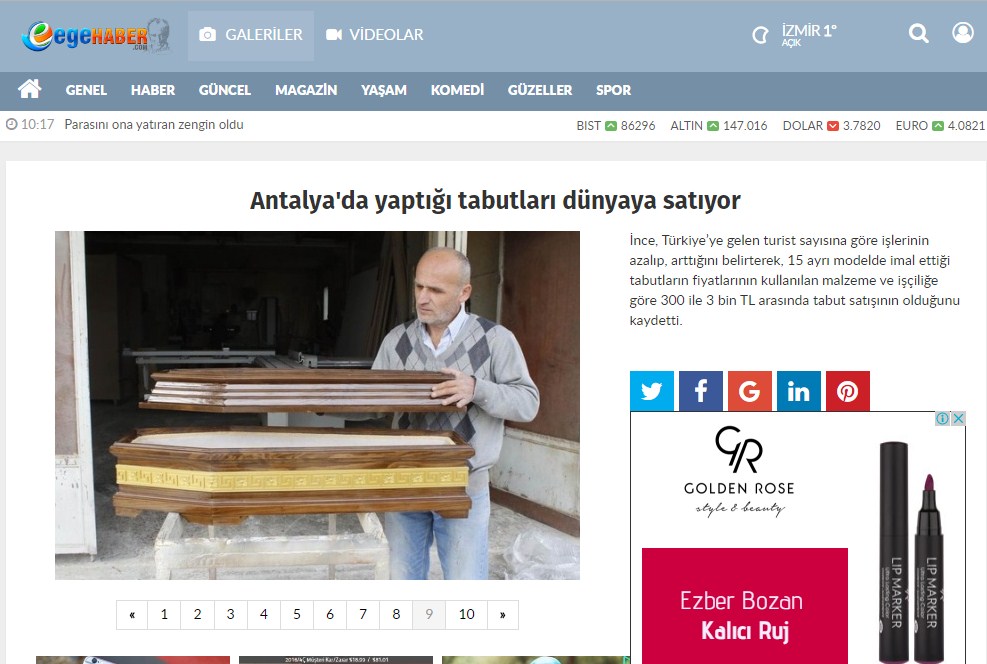Open the KOMEDİ menu
The height and width of the screenshot is (664, 987).
(458, 90)
